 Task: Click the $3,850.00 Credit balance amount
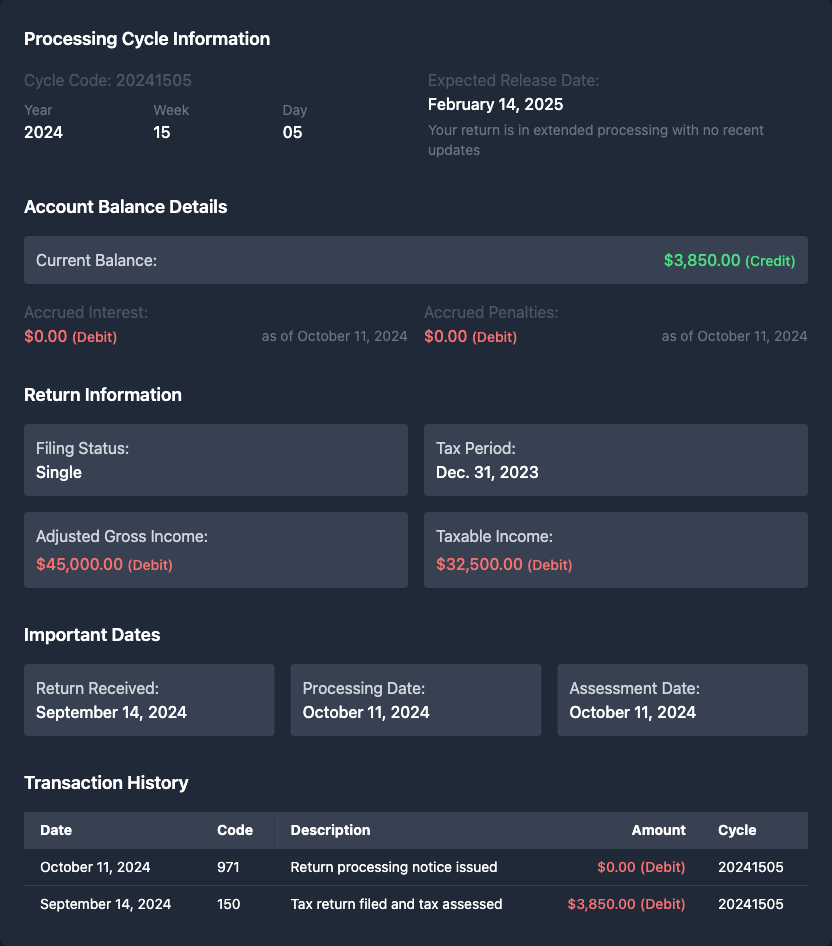tap(728, 260)
